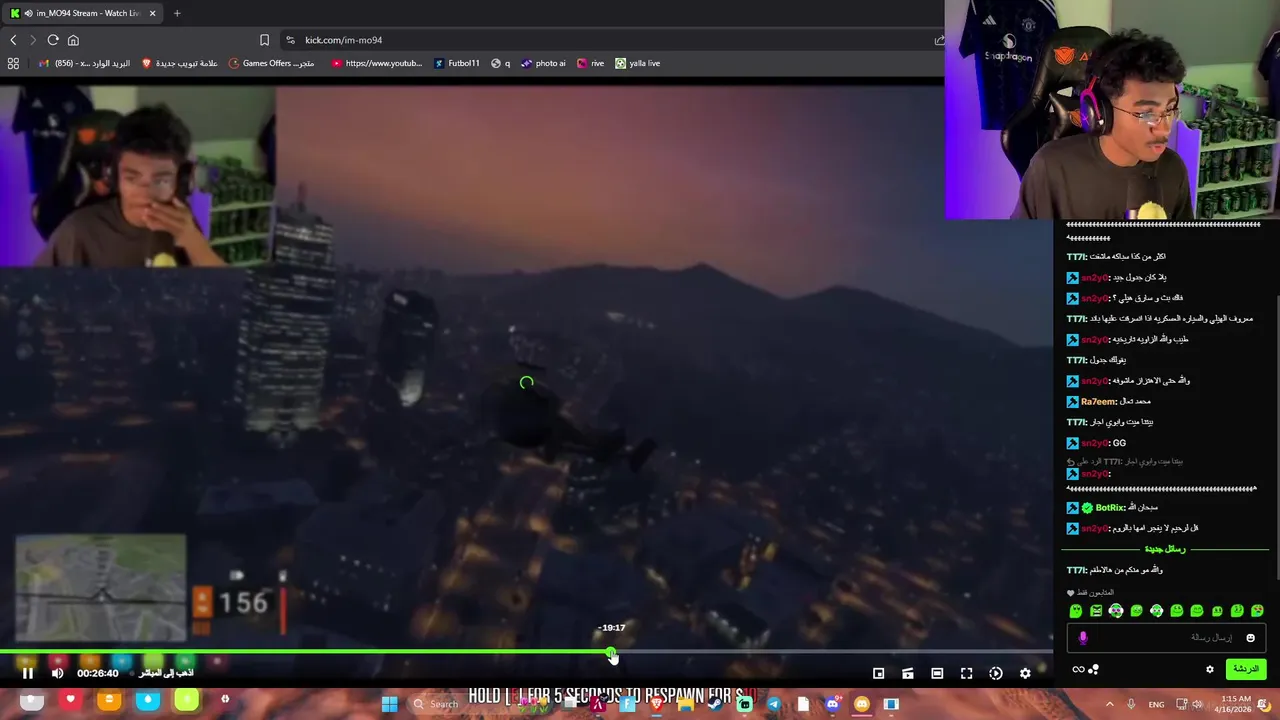This screenshot has height=720, width=1280.
Task: Open Telegram from the taskbar
Action: 774,704
